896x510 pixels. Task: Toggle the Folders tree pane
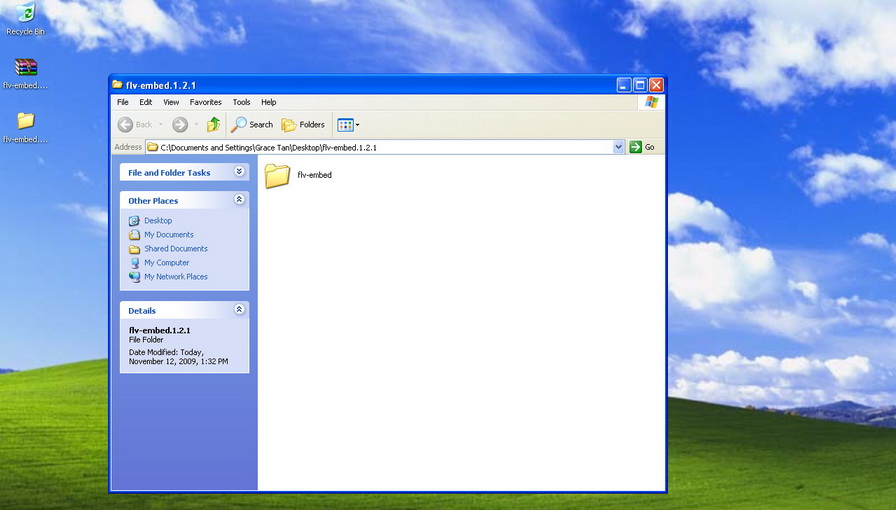[x=303, y=125]
